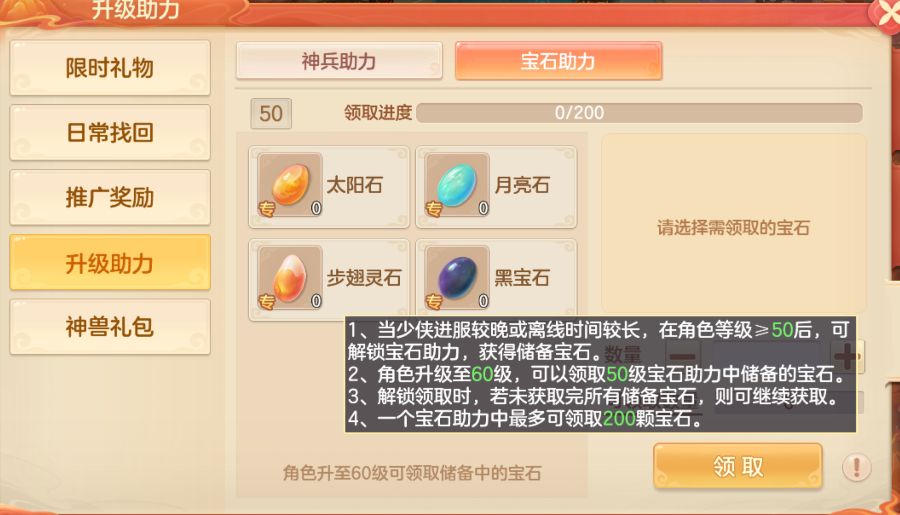Open the 日常找回 sidebar menu
This screenshot has height=515, width=900.
tap(110, 133)
